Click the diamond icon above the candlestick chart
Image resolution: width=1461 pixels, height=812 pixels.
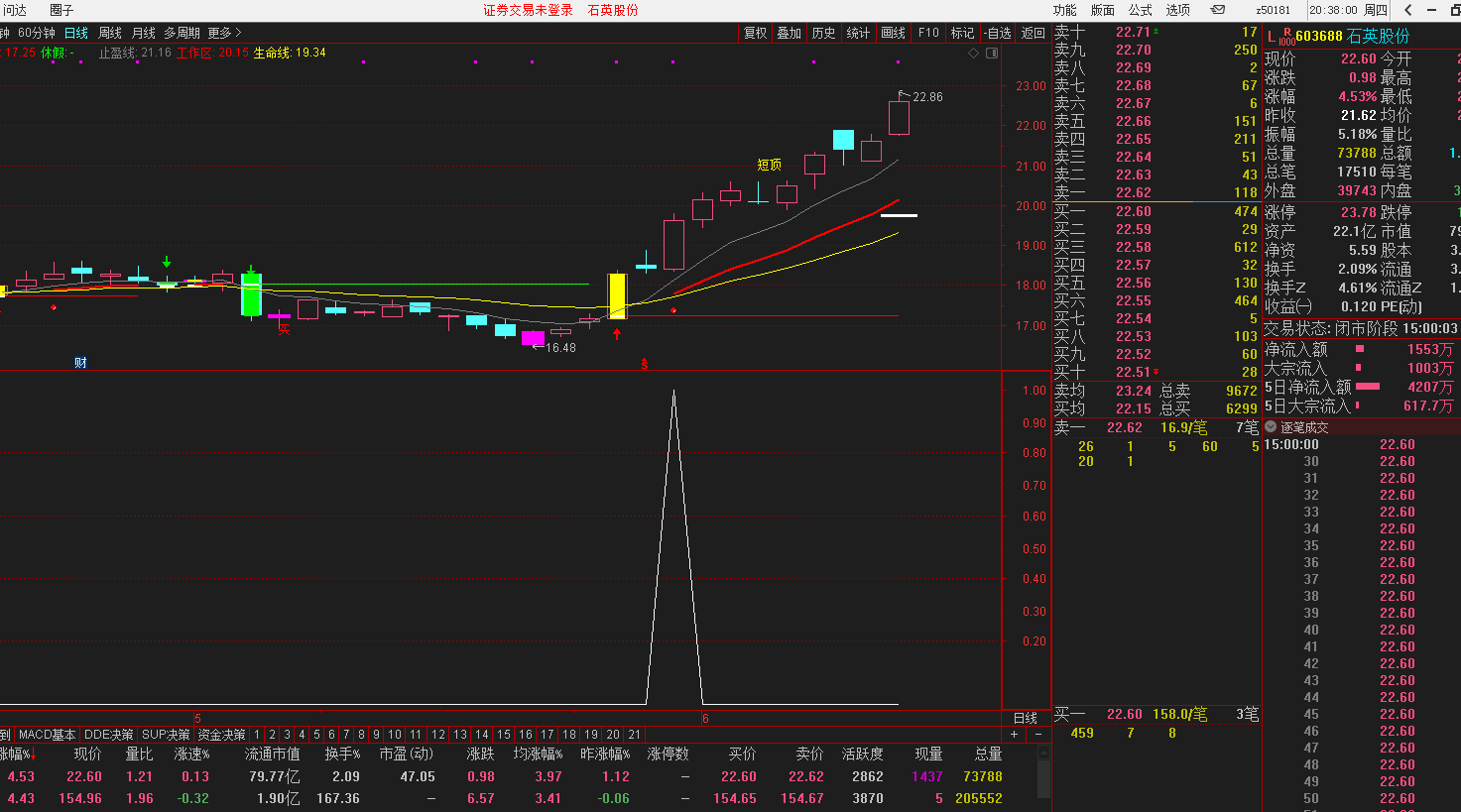[973, 53]
